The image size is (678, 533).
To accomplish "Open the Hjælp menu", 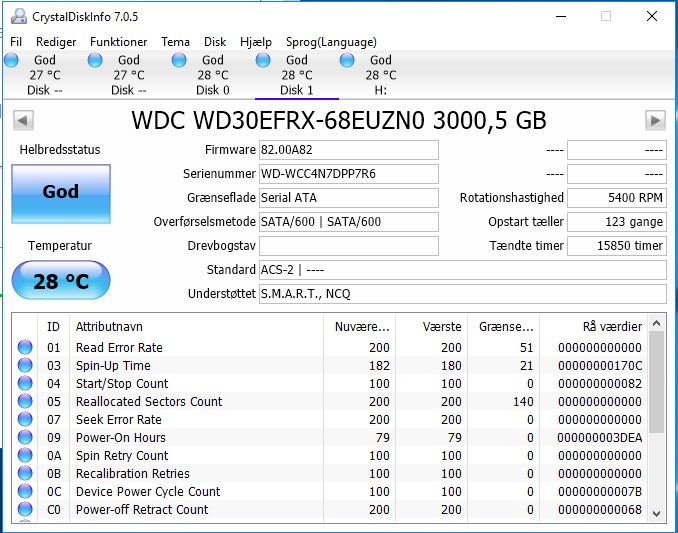I will pos(256,42).
